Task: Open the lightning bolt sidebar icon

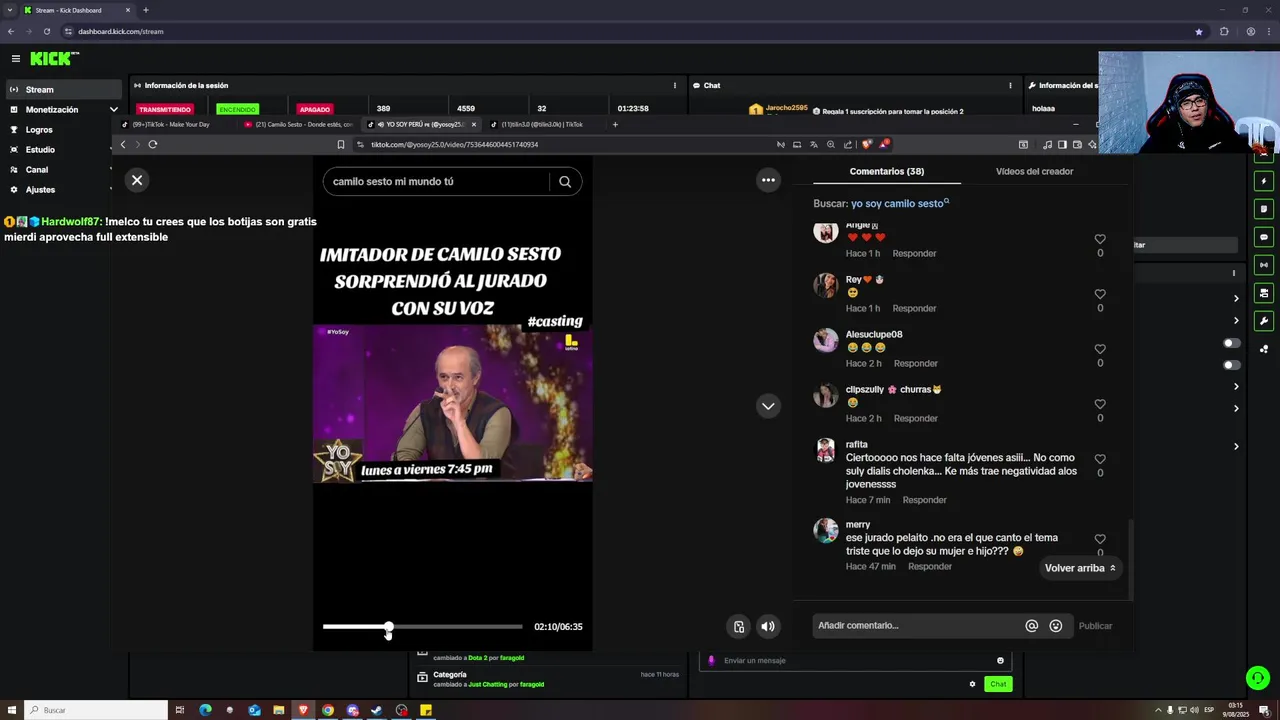Action: coord(1264,181)
